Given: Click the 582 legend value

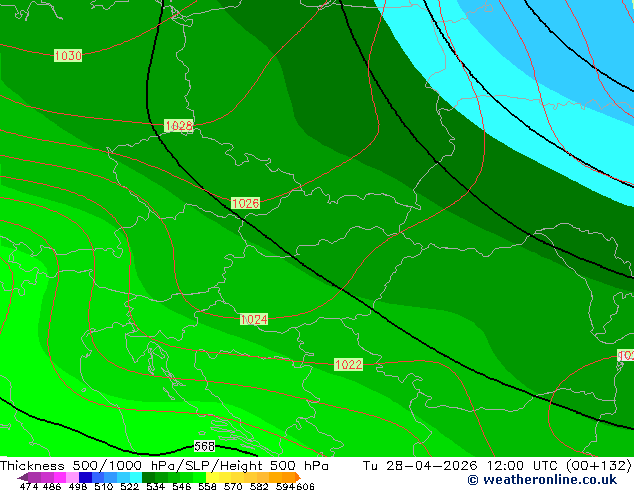Looking at the screenshot, I should [259, 486].
